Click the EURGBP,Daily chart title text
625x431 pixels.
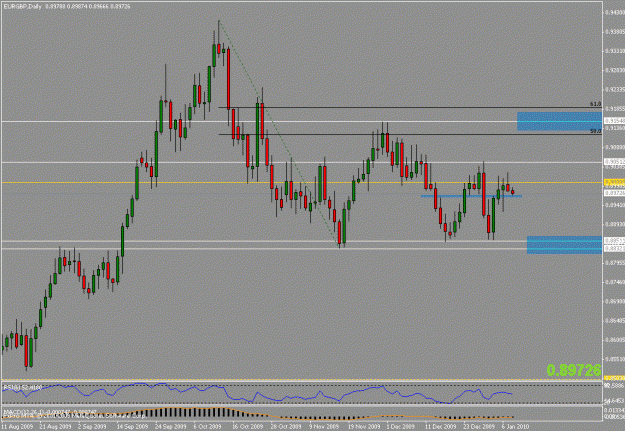click(23, 6)
